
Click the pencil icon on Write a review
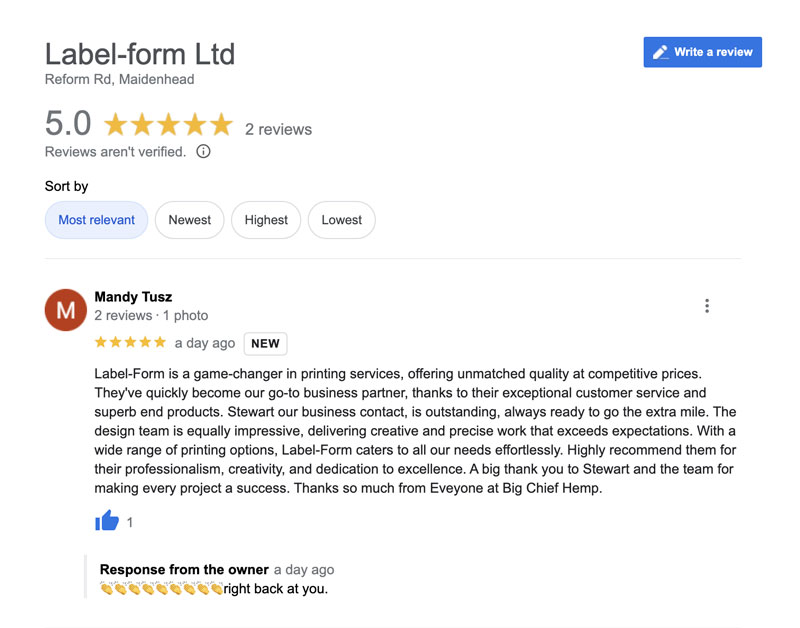(x=661, y=52)
